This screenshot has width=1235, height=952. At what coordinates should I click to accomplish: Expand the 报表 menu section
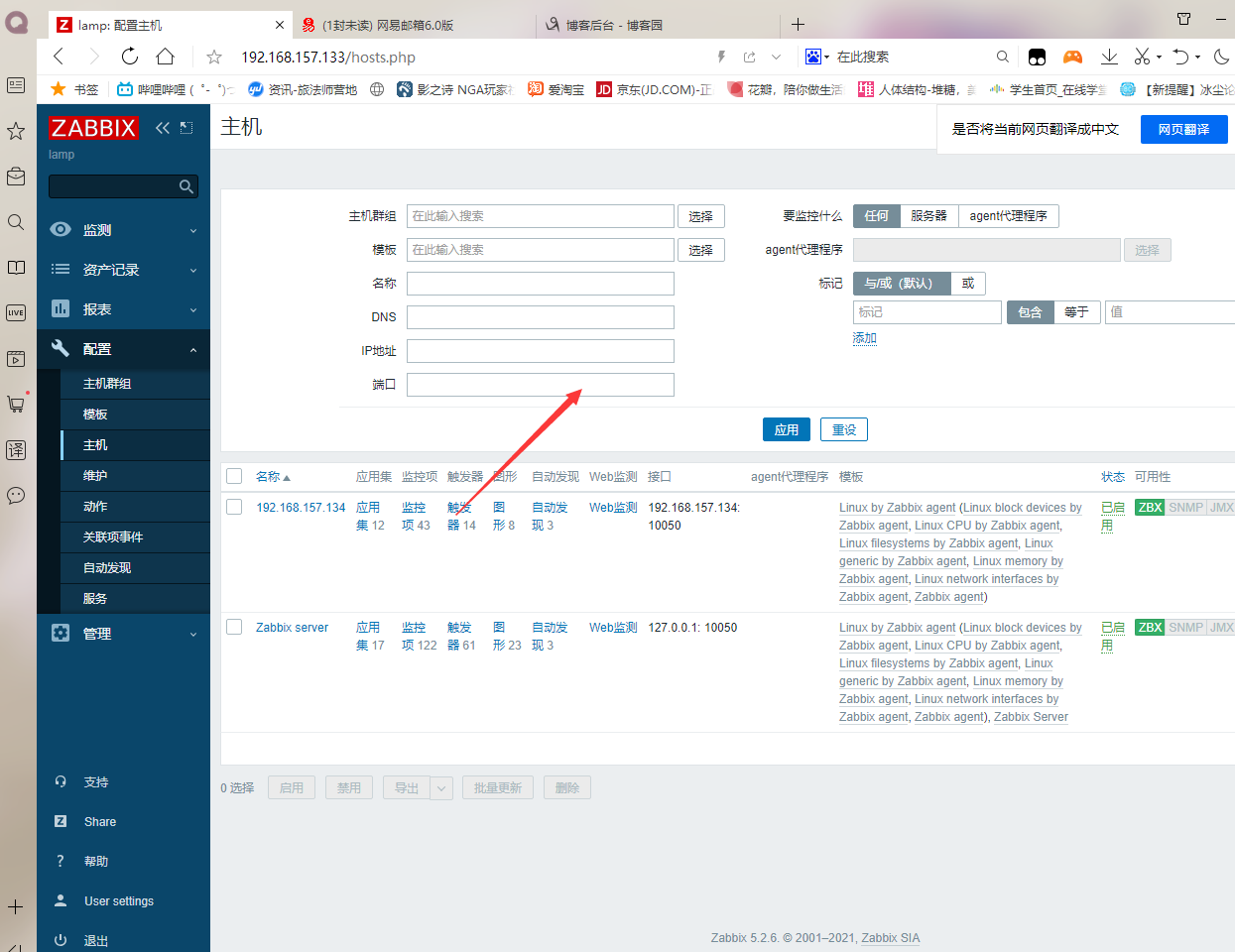pyautogui.click(x=123, y=309)
